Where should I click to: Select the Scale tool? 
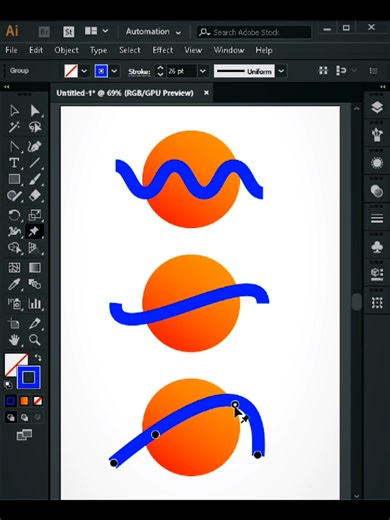[35, 215]
